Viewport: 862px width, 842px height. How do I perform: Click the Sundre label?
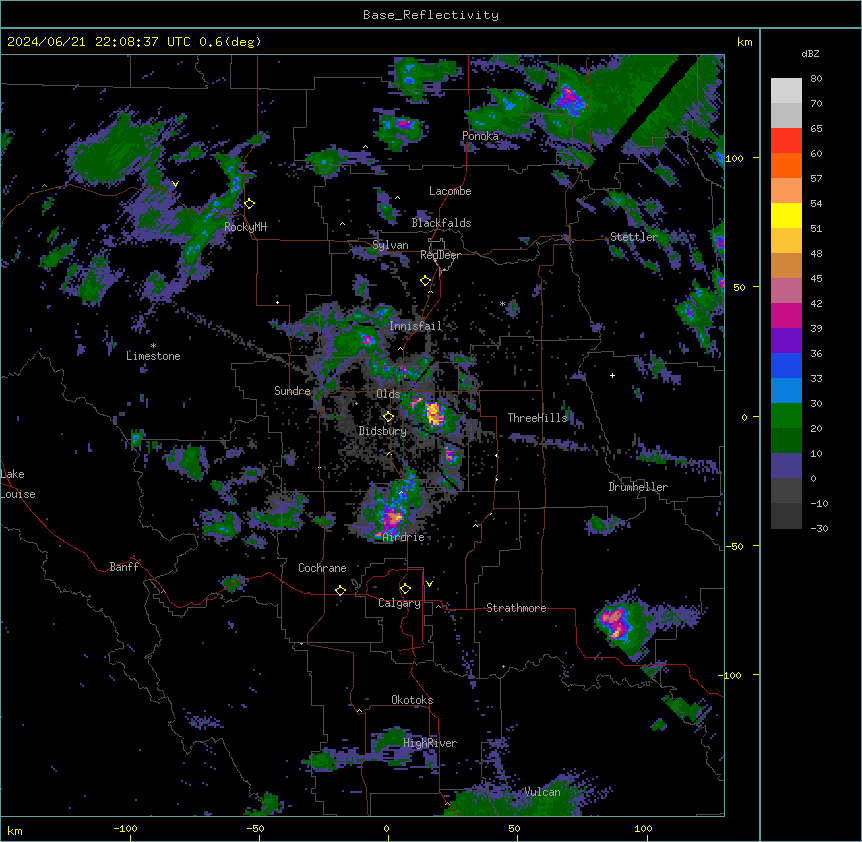point(292,391)
